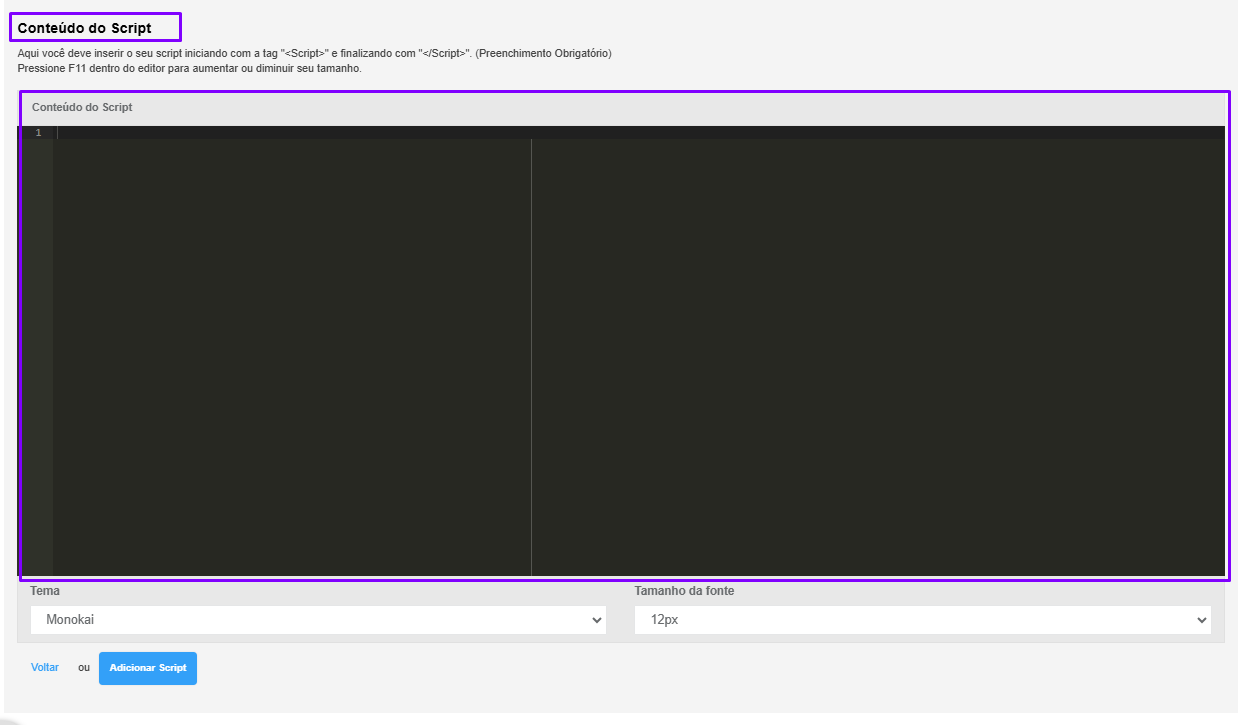
Task: Click the Preenchimento Obrigatório instruction line
Action: click(x=314, y=53)
